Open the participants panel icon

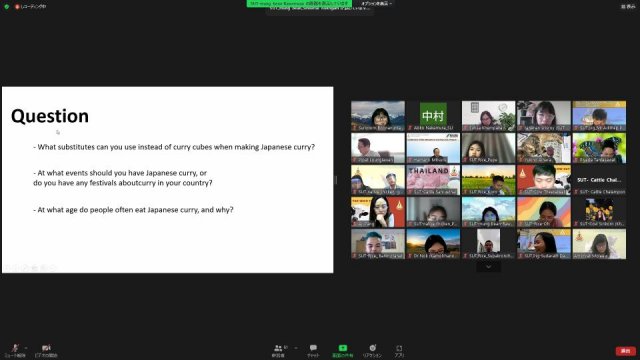click(x=279, y=350)
